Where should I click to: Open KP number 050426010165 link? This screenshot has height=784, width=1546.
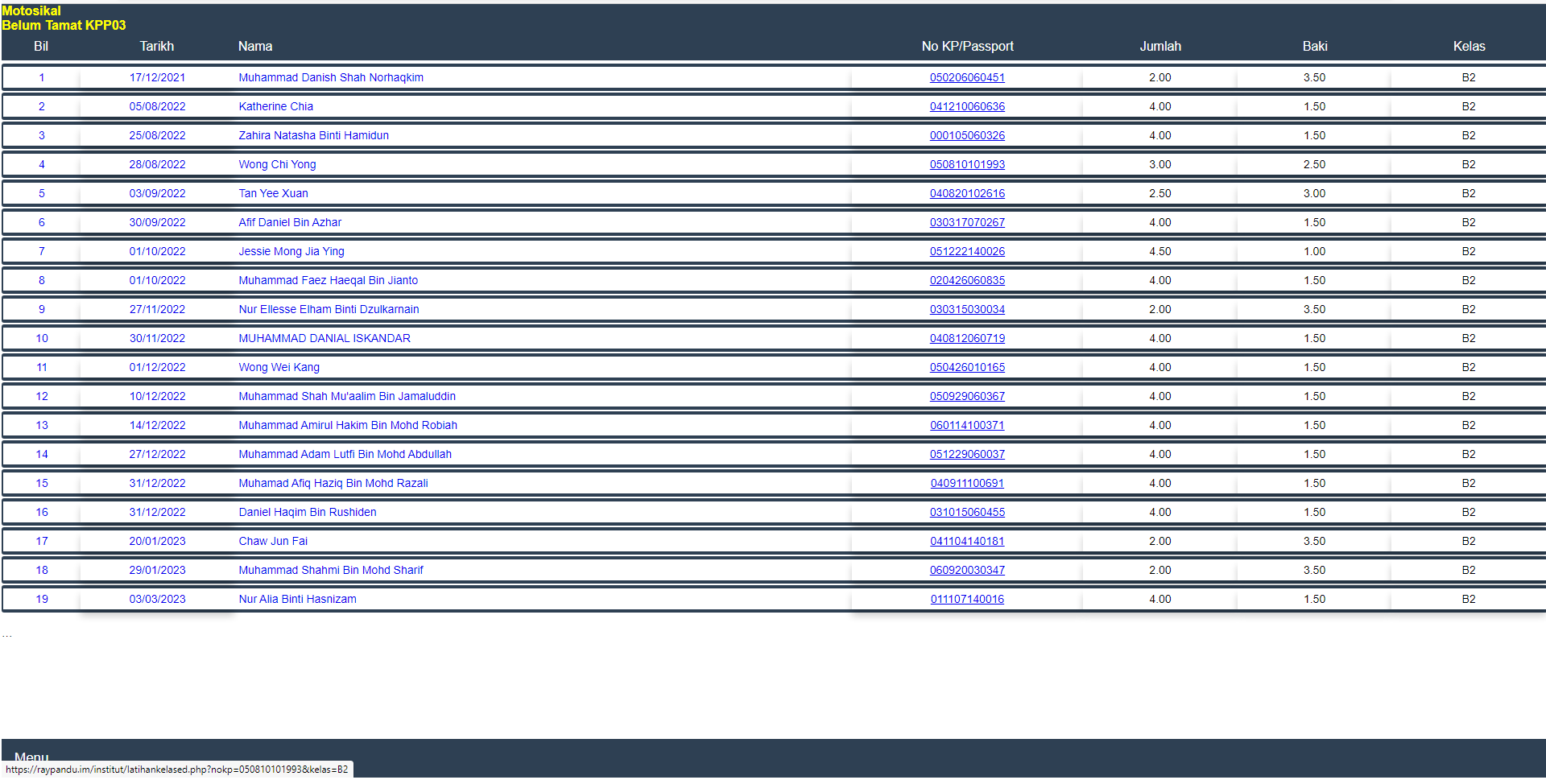[967, 368]
